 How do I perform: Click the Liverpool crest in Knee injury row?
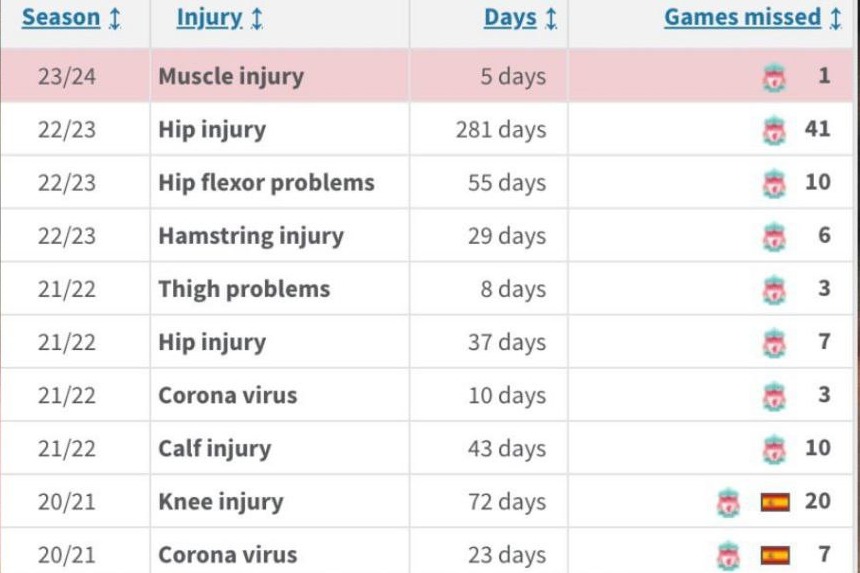click(x=728, y=502)
